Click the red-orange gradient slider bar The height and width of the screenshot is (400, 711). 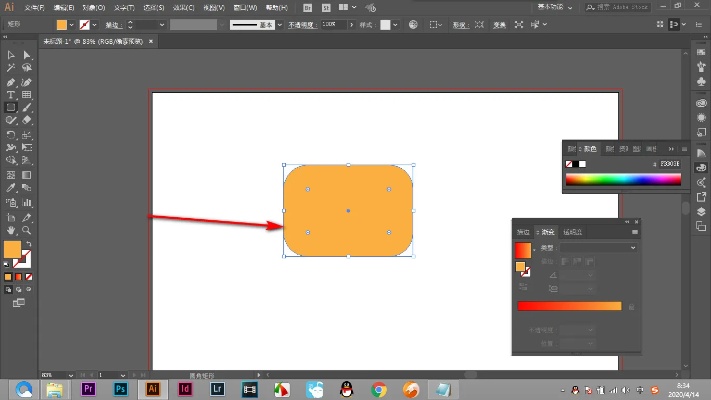pyautogui.click(x=569, y=306)
